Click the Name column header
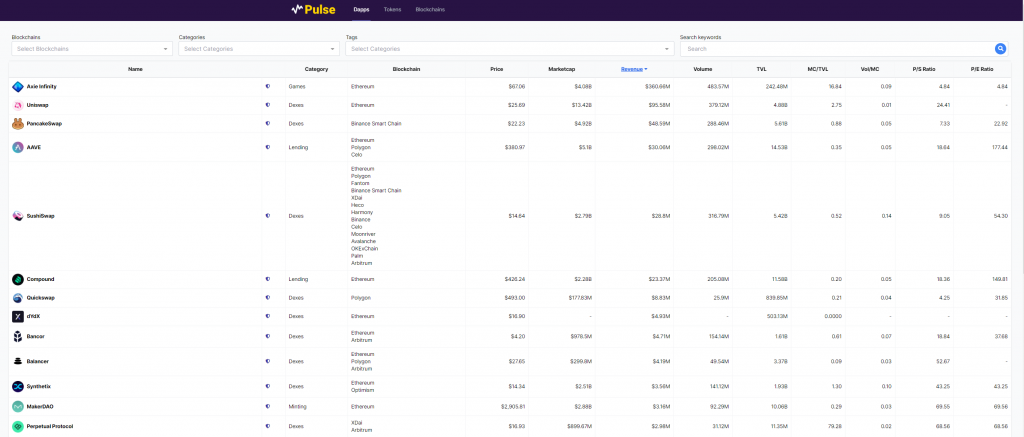Screen dimensions: 1024x437 [135, 69]
